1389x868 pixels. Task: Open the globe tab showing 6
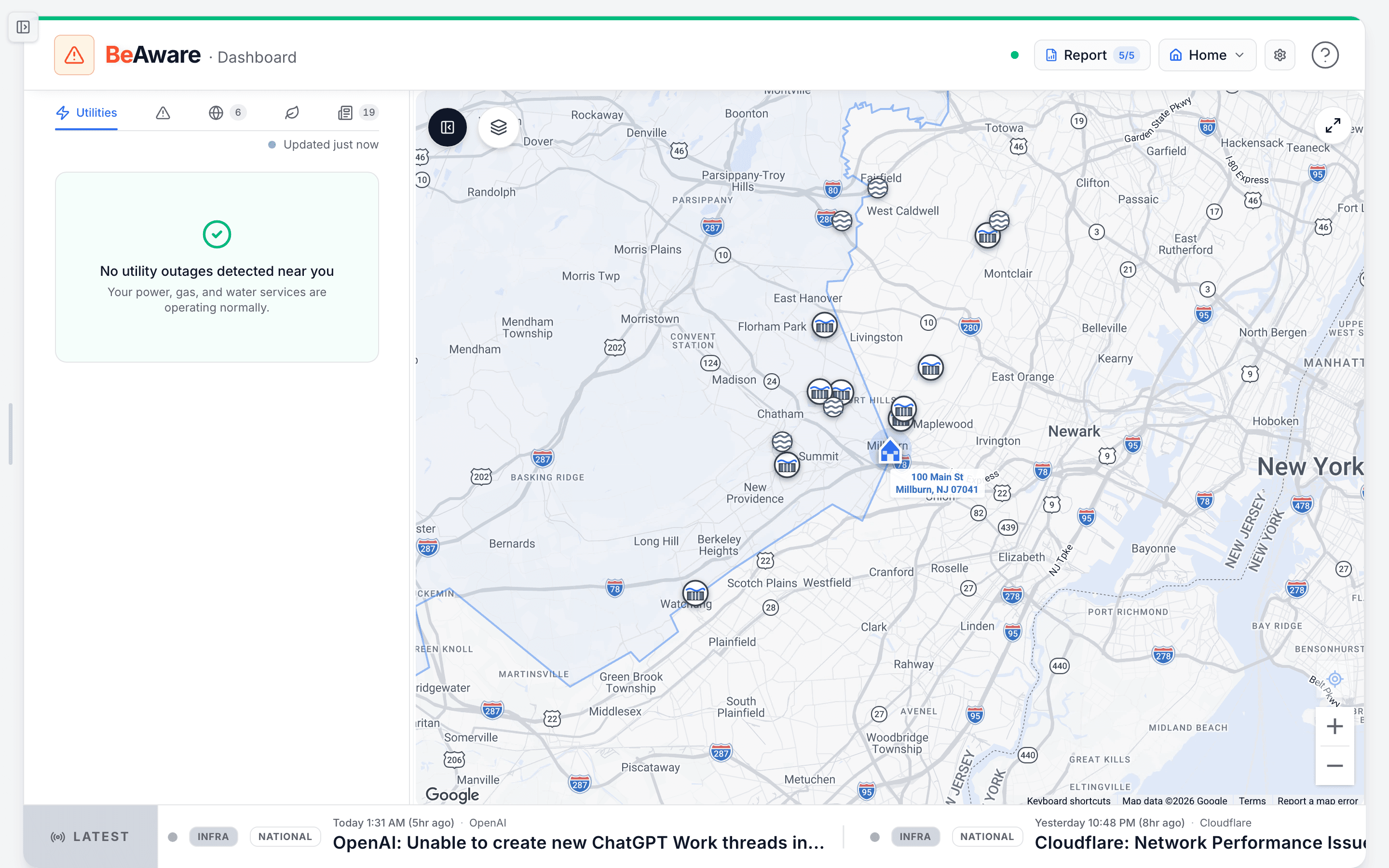(x=227, y=112)
